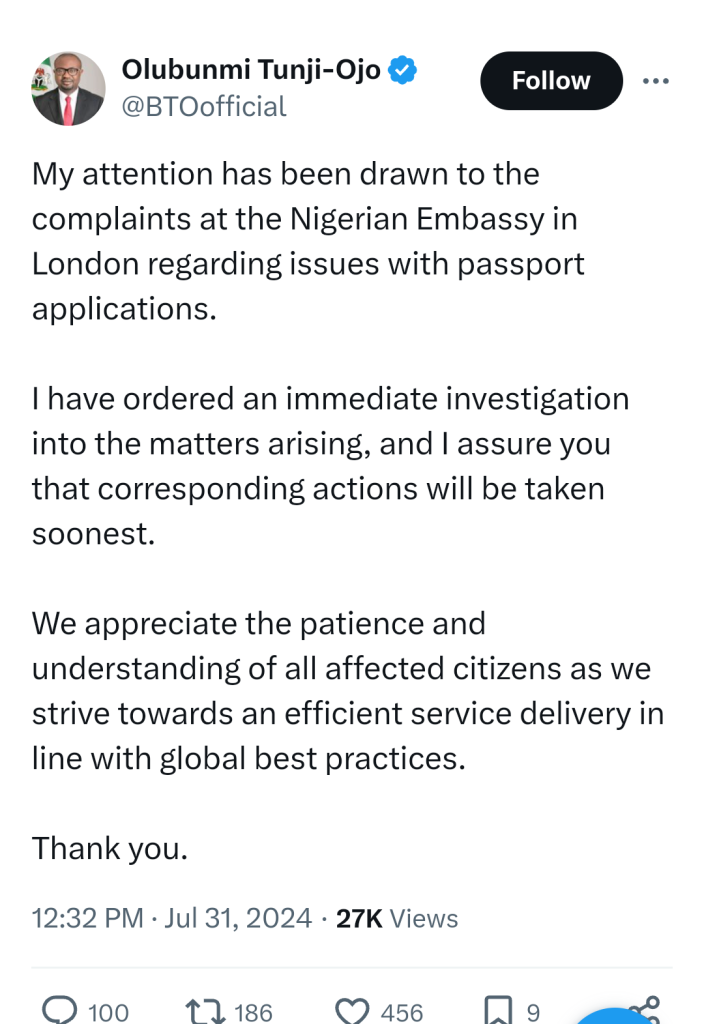Screen dimensions: 704x1024
Task: Click the 9 bookmarks count
Action: [x=532, y=1012]
